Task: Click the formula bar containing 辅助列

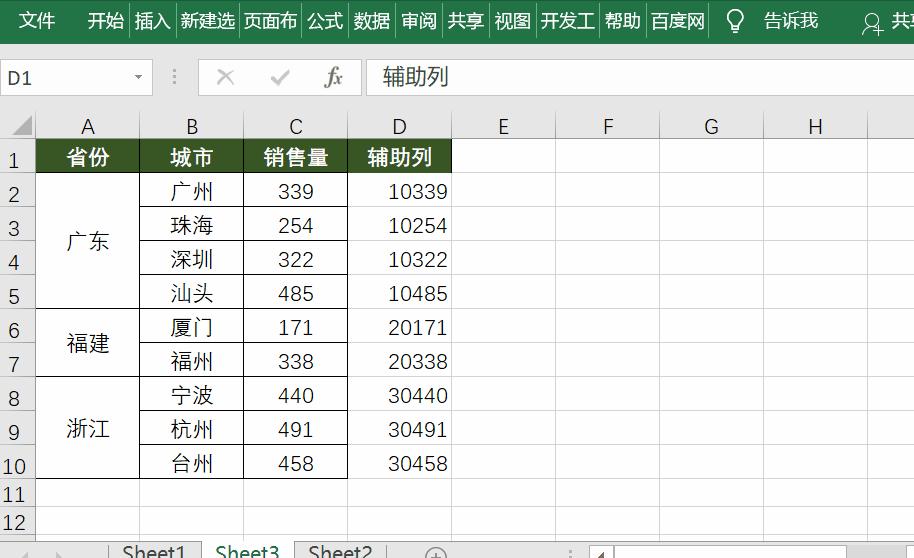Action: pos(640,77)
